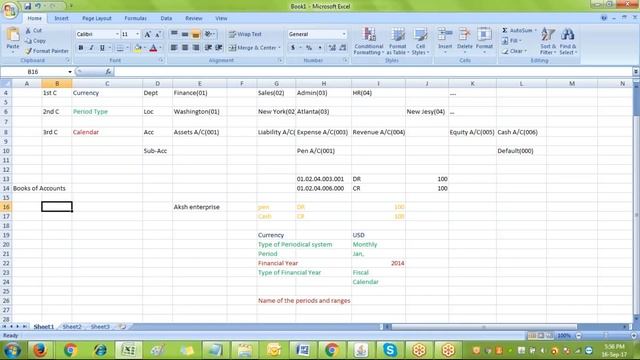Screen dimensions: 640x360
Task: Decrease the font size
Action: pos(158,34)
